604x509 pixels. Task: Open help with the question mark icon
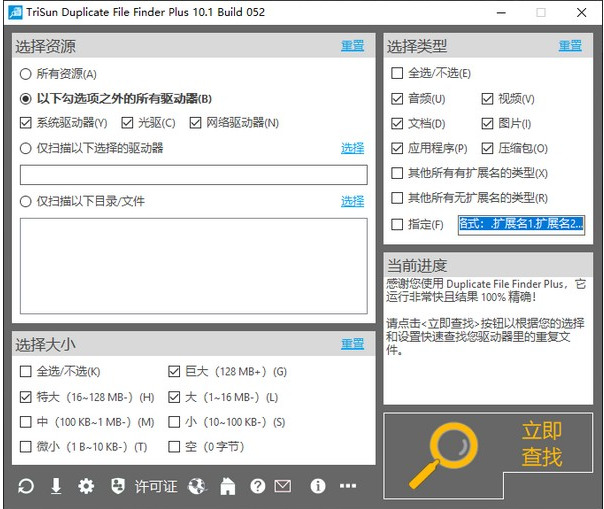click(257, 486)
